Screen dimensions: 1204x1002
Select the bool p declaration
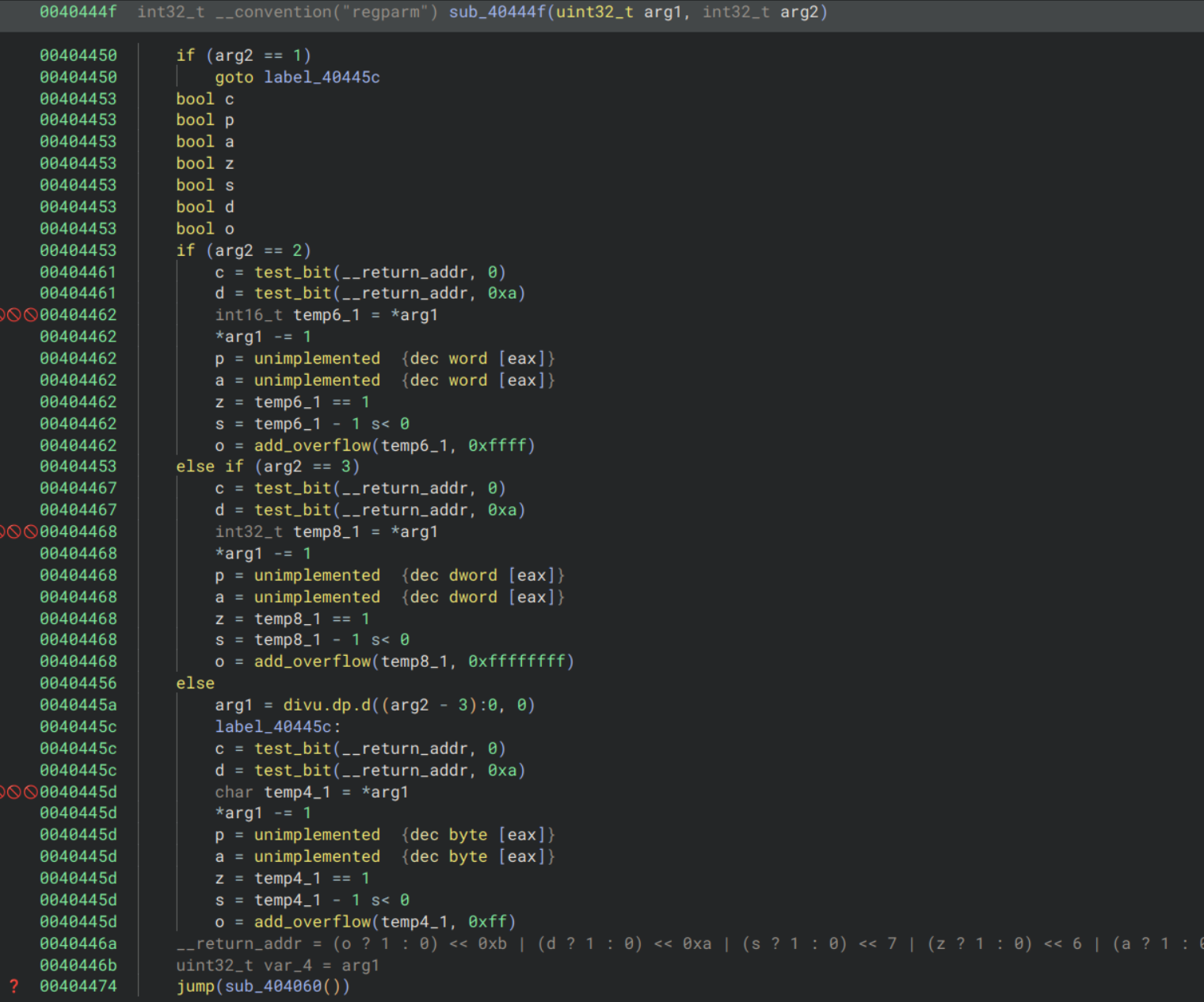coord(205,120)
